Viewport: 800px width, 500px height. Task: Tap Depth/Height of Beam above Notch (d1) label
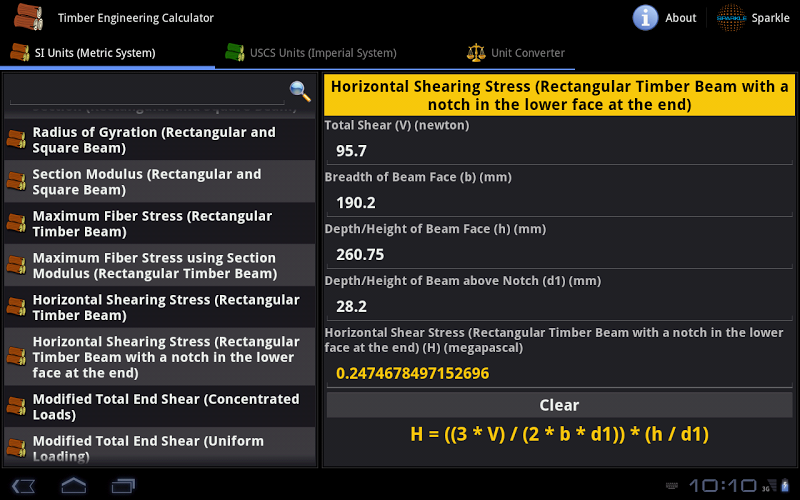tap(463, 281)
